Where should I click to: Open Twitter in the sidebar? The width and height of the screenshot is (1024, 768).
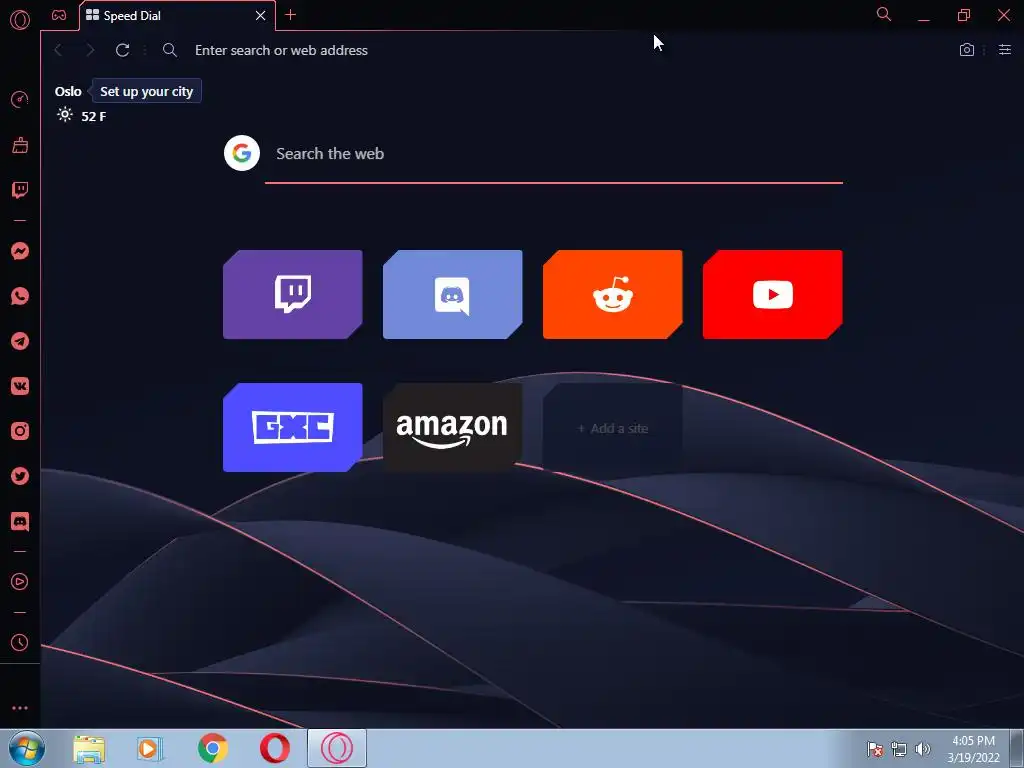[x=20, y=476]
